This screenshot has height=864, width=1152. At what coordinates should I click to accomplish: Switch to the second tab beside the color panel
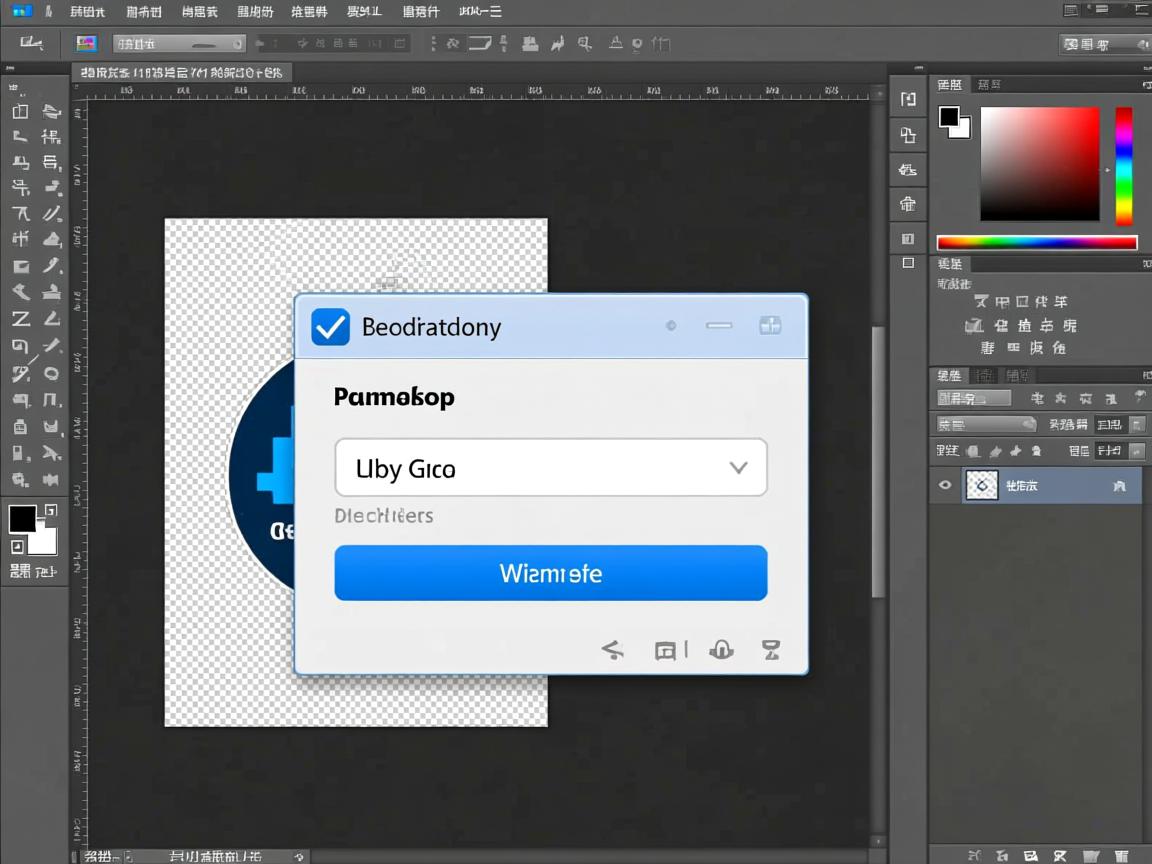click(x=989, y=84)
